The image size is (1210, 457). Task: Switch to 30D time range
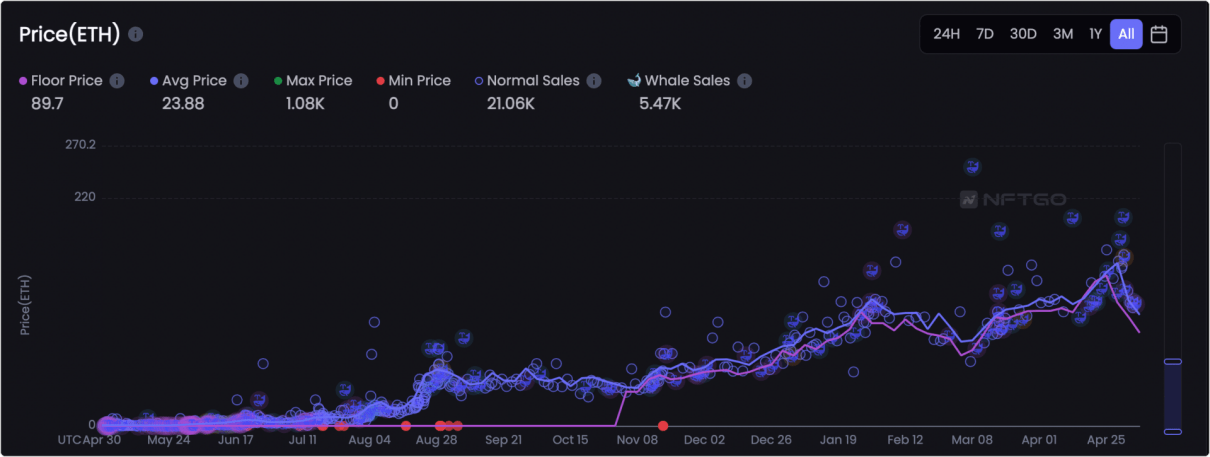(x=1023, y=34)
